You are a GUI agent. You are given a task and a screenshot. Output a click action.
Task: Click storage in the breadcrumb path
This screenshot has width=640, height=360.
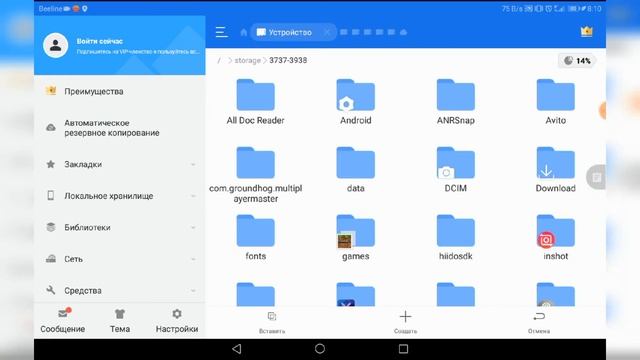(247, 60)
